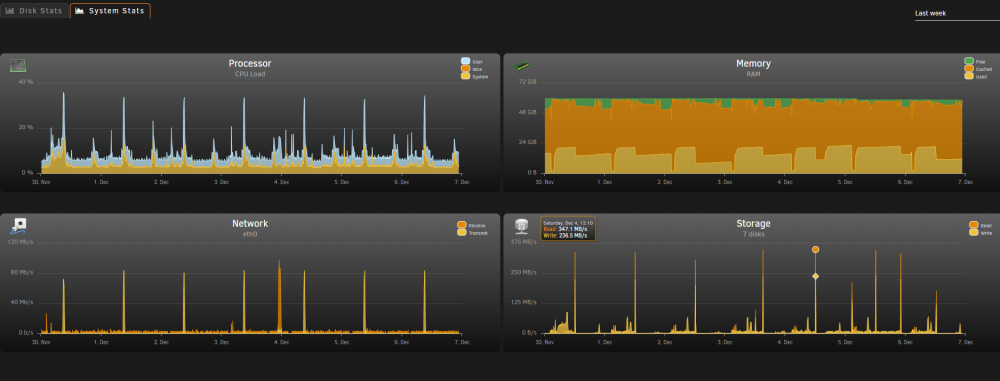The height and width of the screenshot is (381, 1000).
Task: Click the Memory RAM stick icon
Action: 522,65
